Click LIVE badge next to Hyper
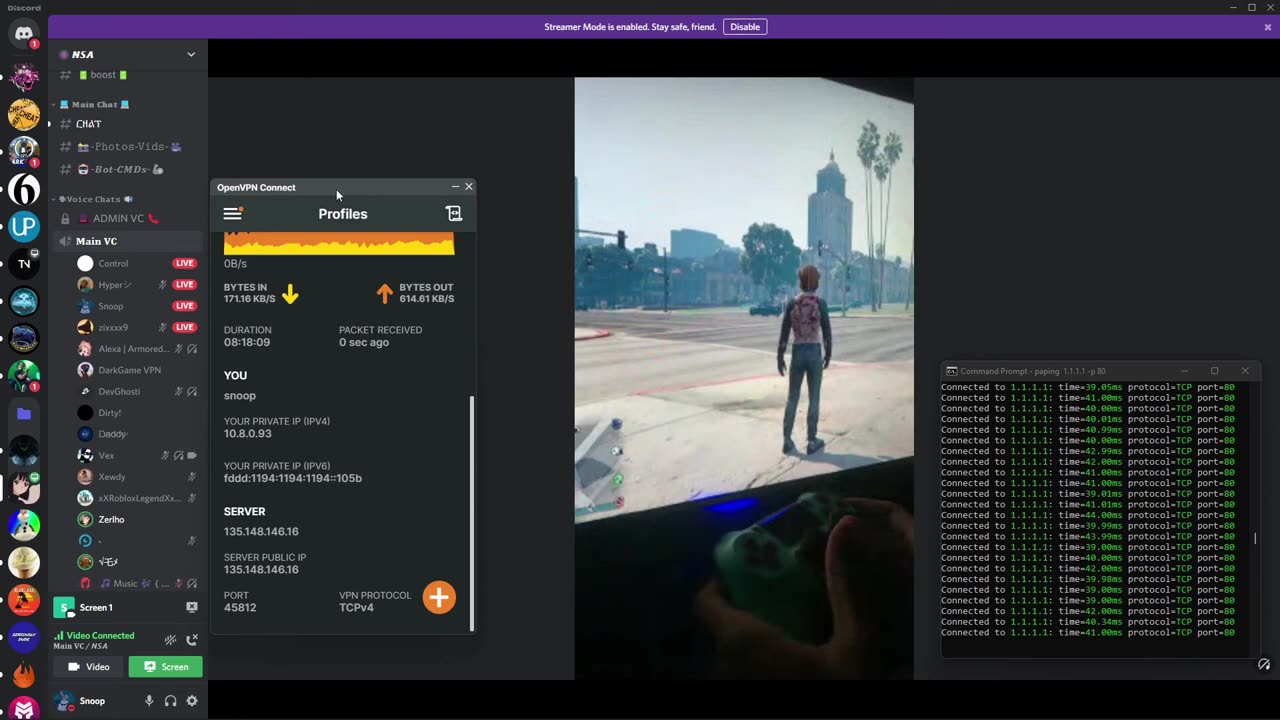The image size is (1280, 720). (x=184, y=285)
